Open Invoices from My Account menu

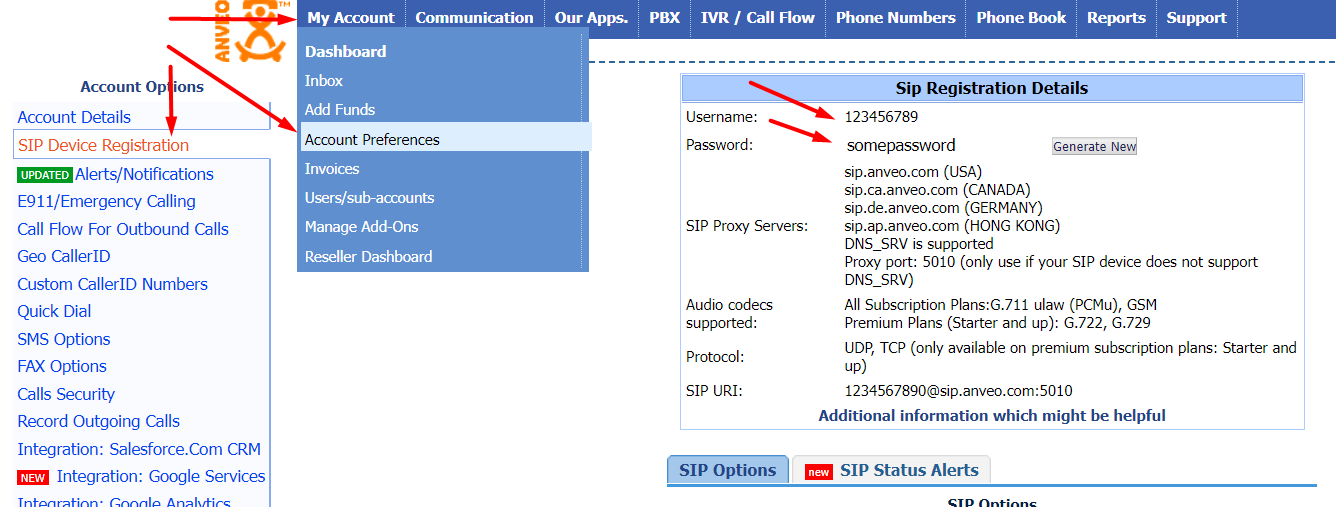tap(332, 169)
